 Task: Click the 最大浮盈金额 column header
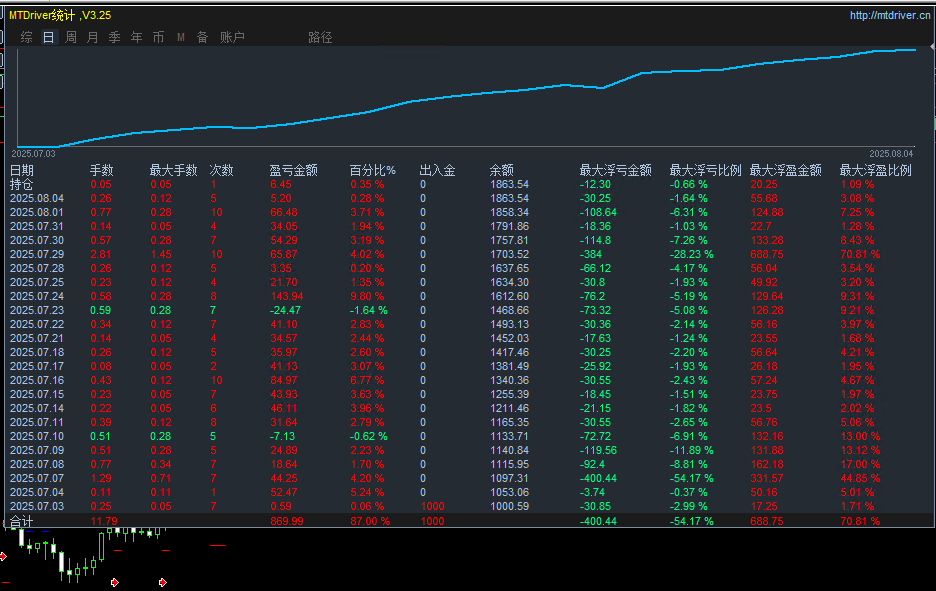tap(786, 170)
